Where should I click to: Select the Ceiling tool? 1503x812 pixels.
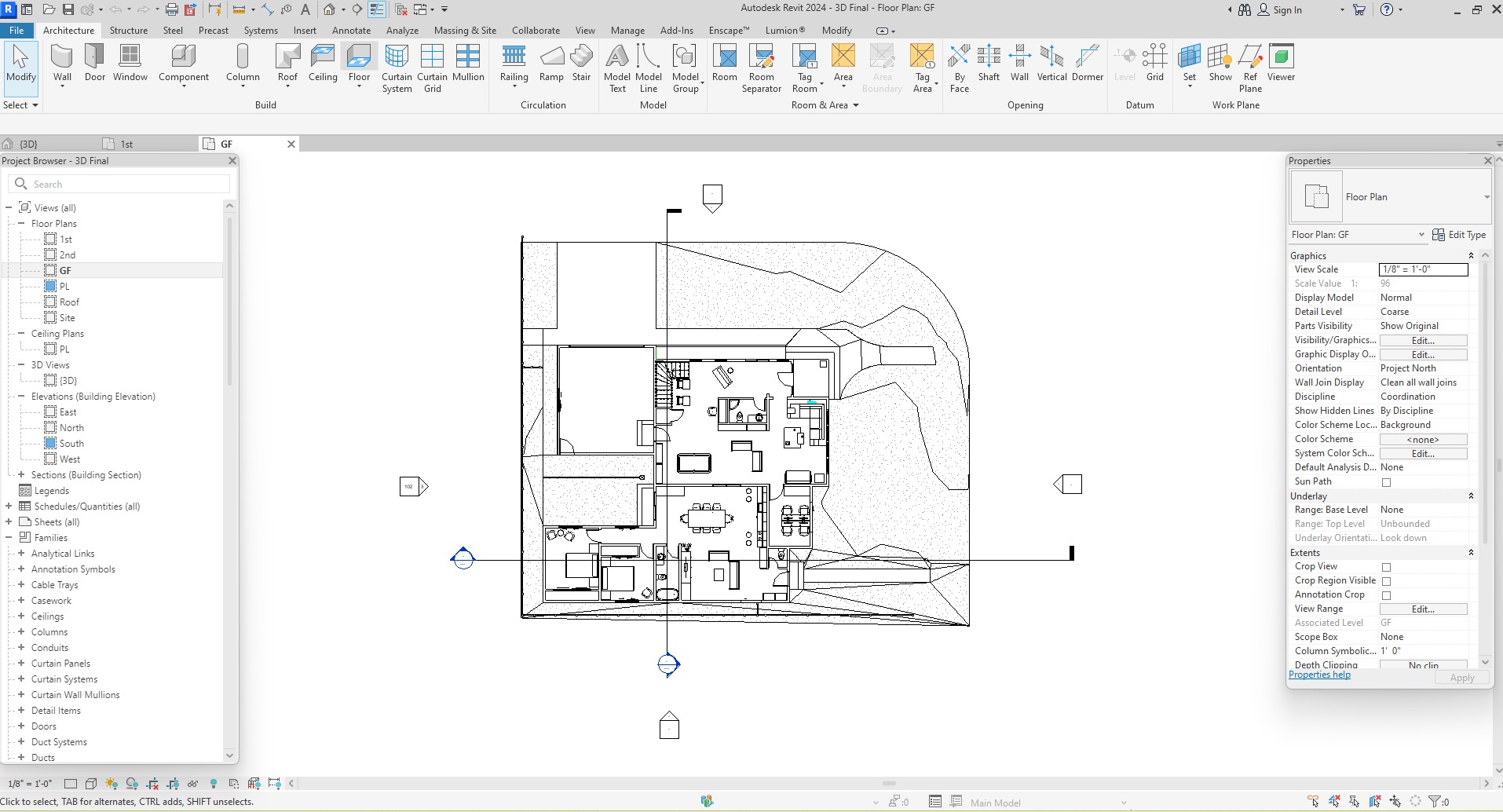pos(323,63)
